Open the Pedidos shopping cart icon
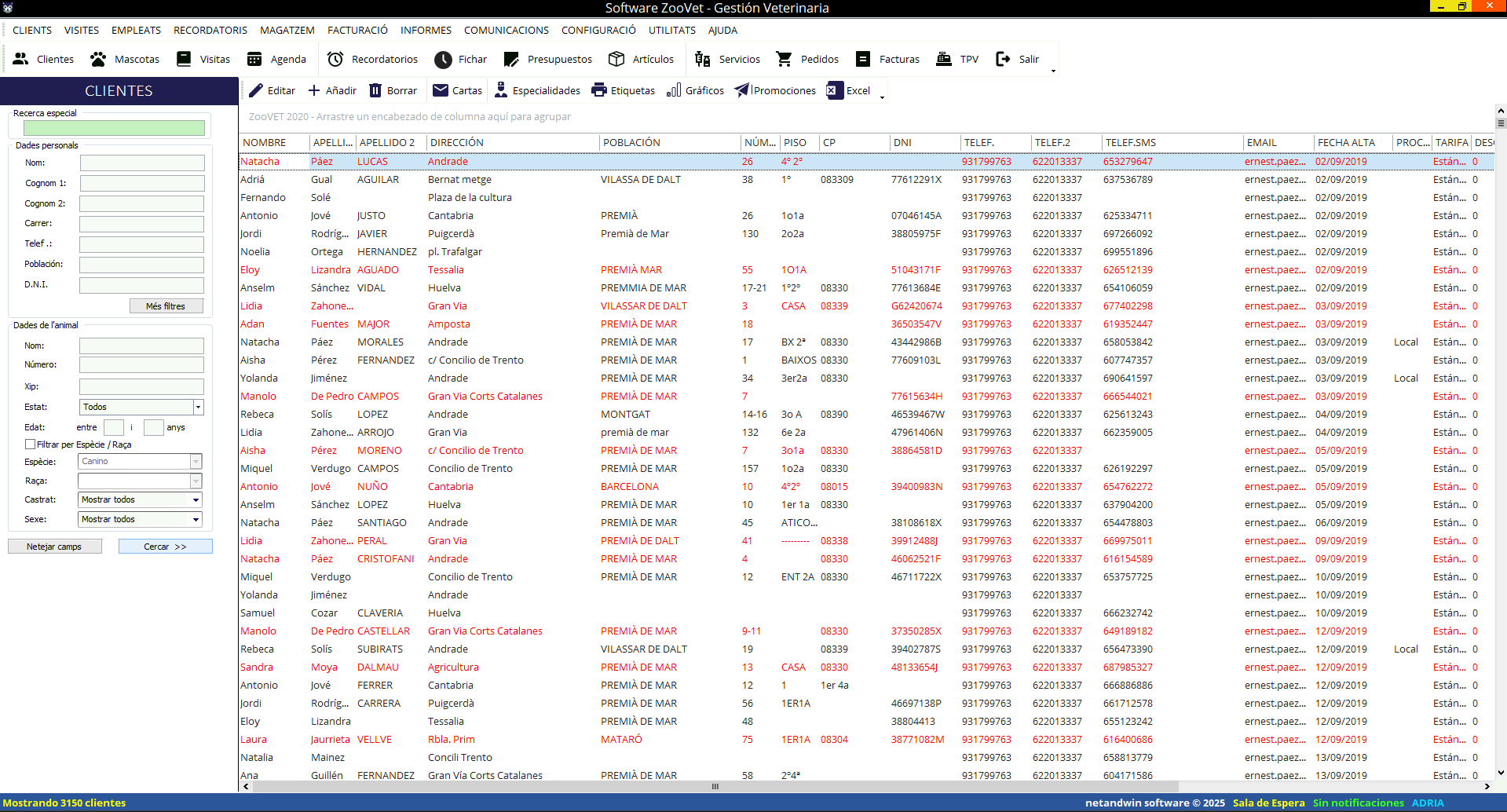Screen dimensions: 1507x812 point(784,59)
